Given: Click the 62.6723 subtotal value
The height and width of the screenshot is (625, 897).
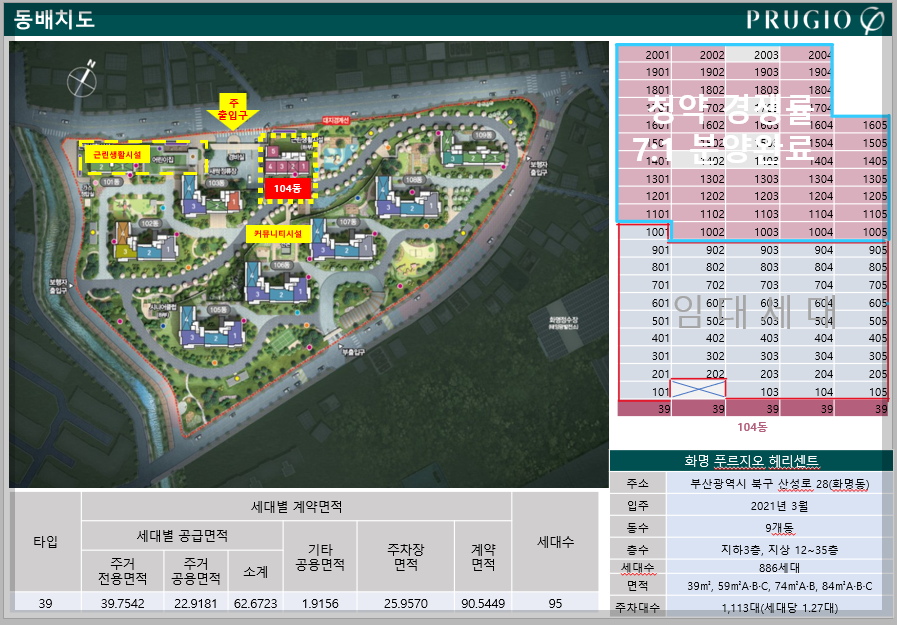Looking at the screenshot, I should click(255, 603).
